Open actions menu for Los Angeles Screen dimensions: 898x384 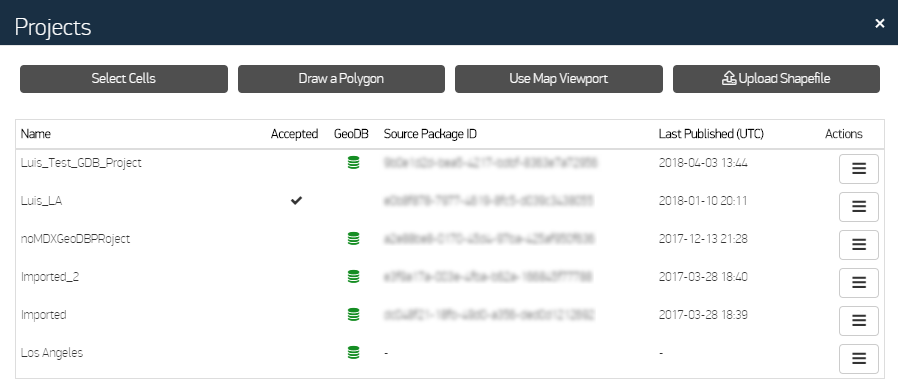tap(858, 358)
